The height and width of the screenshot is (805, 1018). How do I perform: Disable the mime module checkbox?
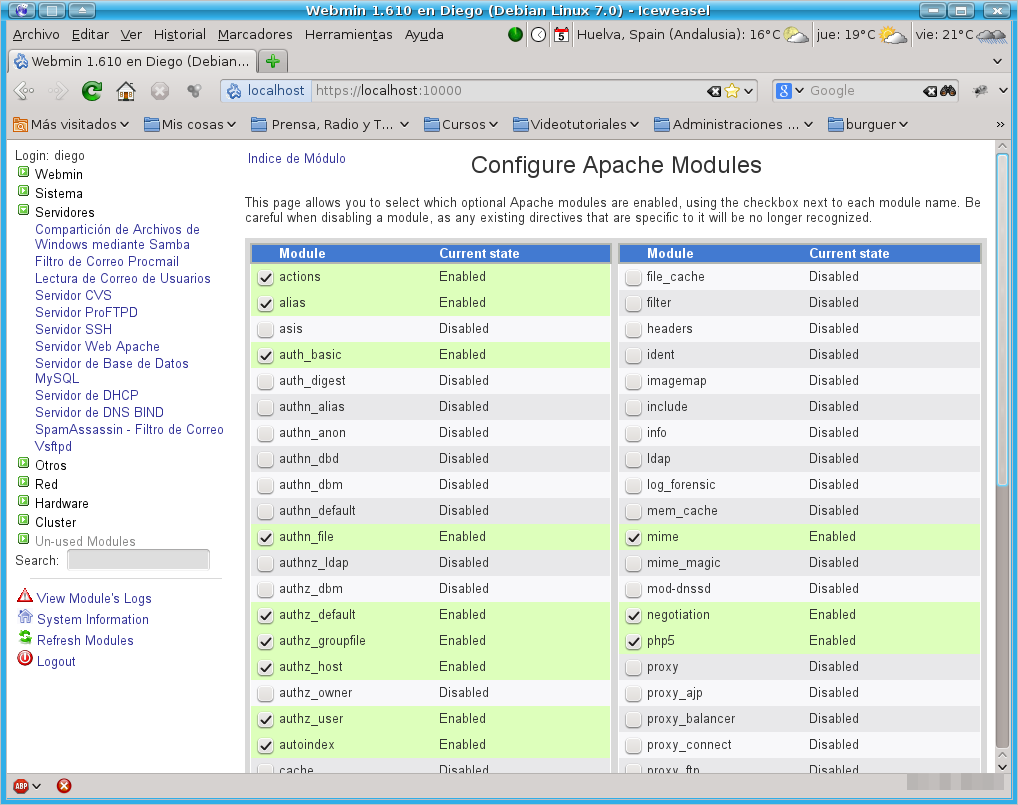tap(633, 536)
